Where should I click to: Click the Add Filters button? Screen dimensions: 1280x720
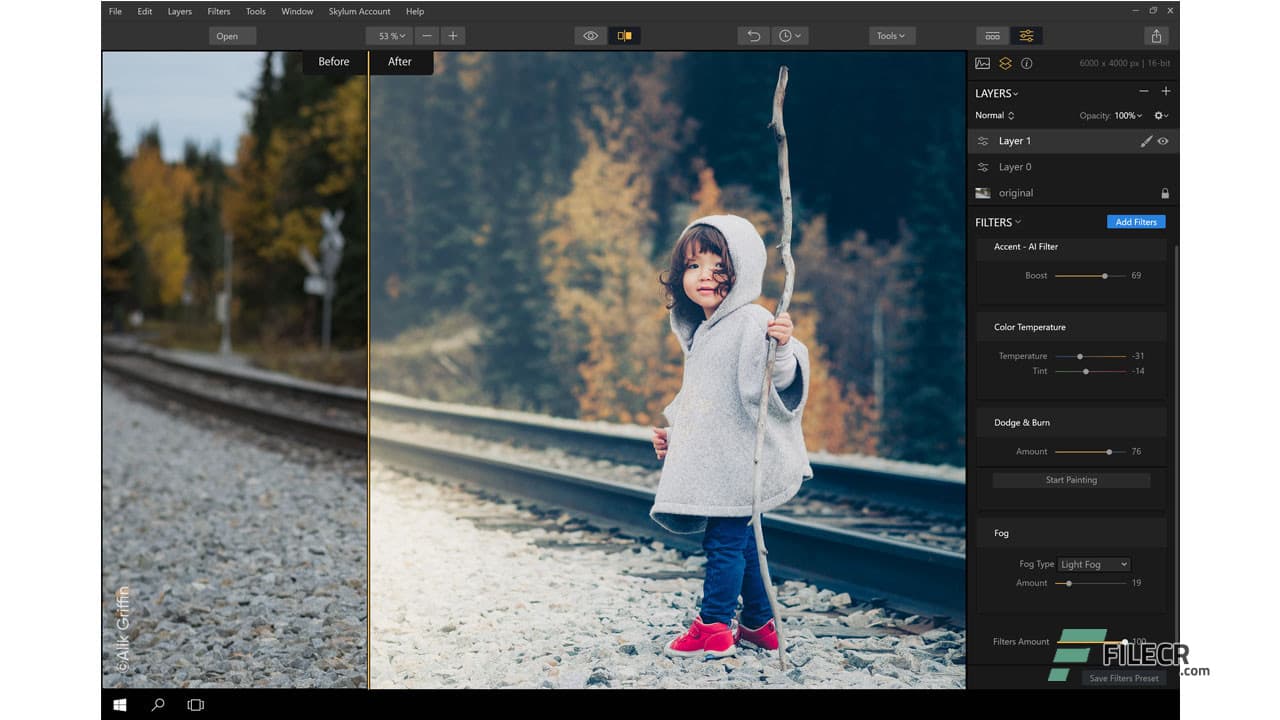[x=1135, y=221]
